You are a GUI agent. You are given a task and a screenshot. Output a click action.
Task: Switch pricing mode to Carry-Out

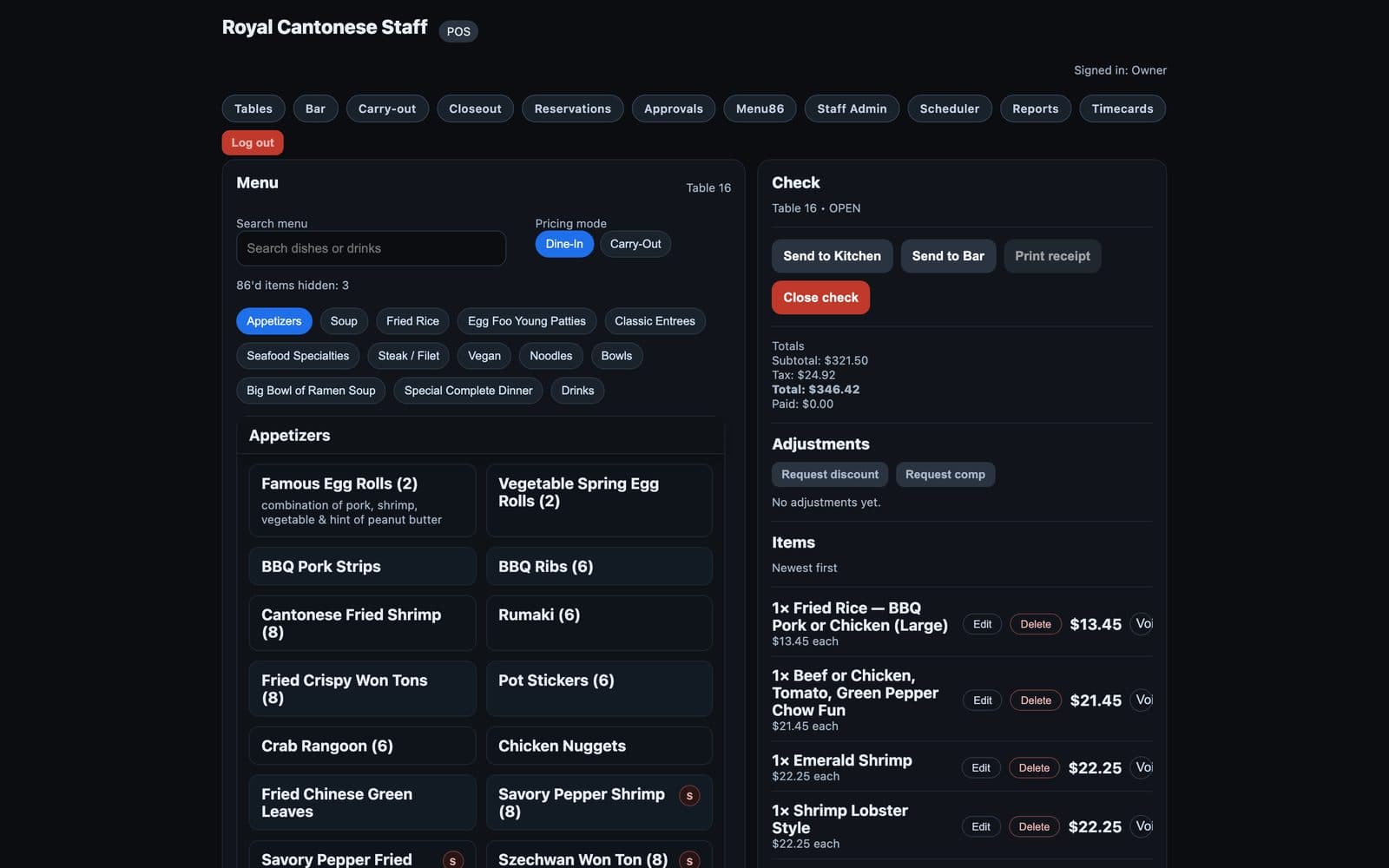pos(635,244)
